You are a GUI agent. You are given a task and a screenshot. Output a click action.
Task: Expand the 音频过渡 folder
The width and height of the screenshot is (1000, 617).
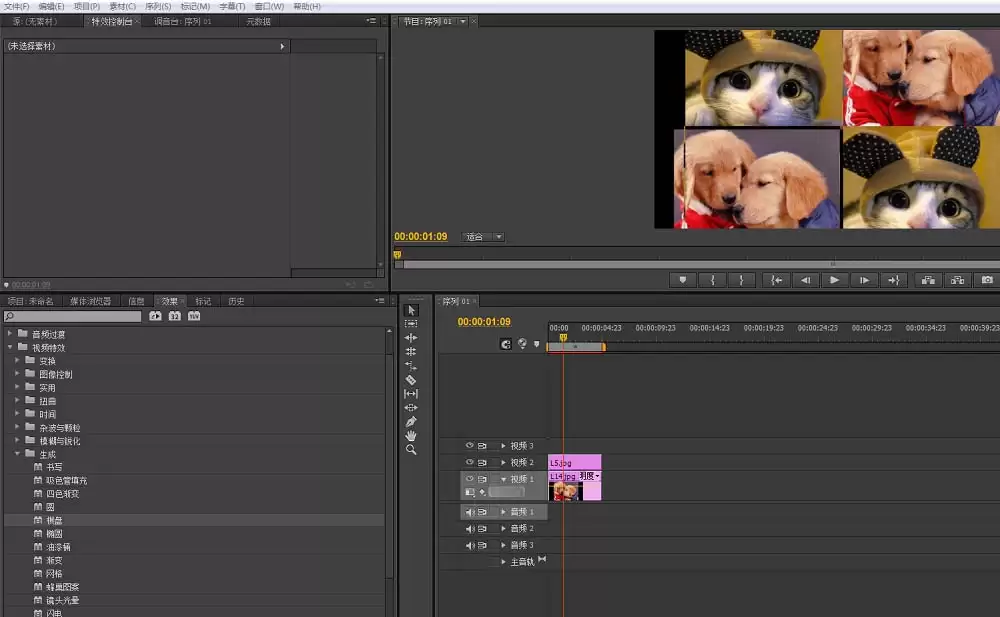tap(10, 334)
